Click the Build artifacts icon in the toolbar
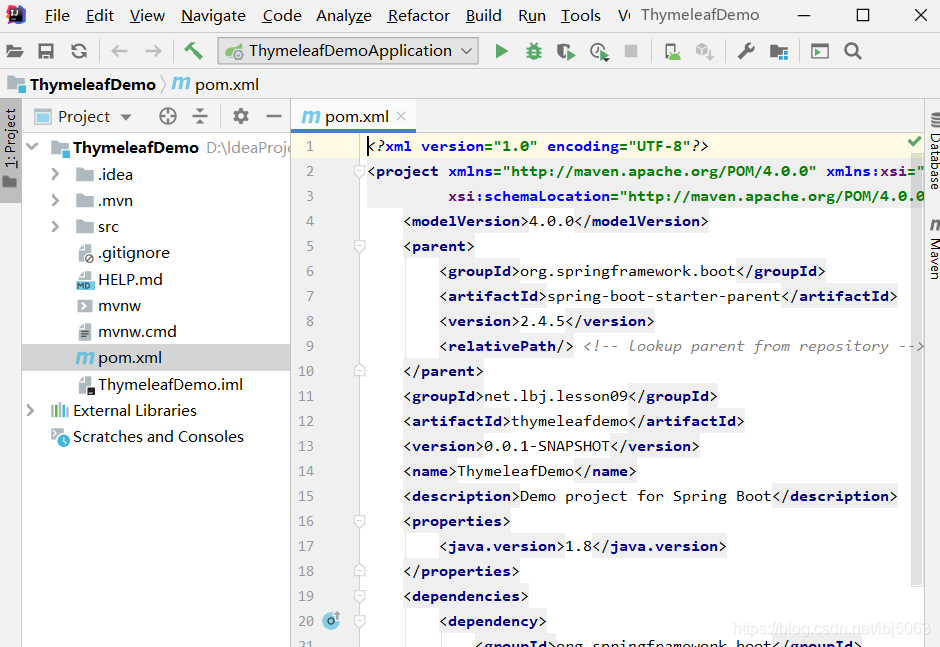The image size is (940, 647). pos(704,52)
